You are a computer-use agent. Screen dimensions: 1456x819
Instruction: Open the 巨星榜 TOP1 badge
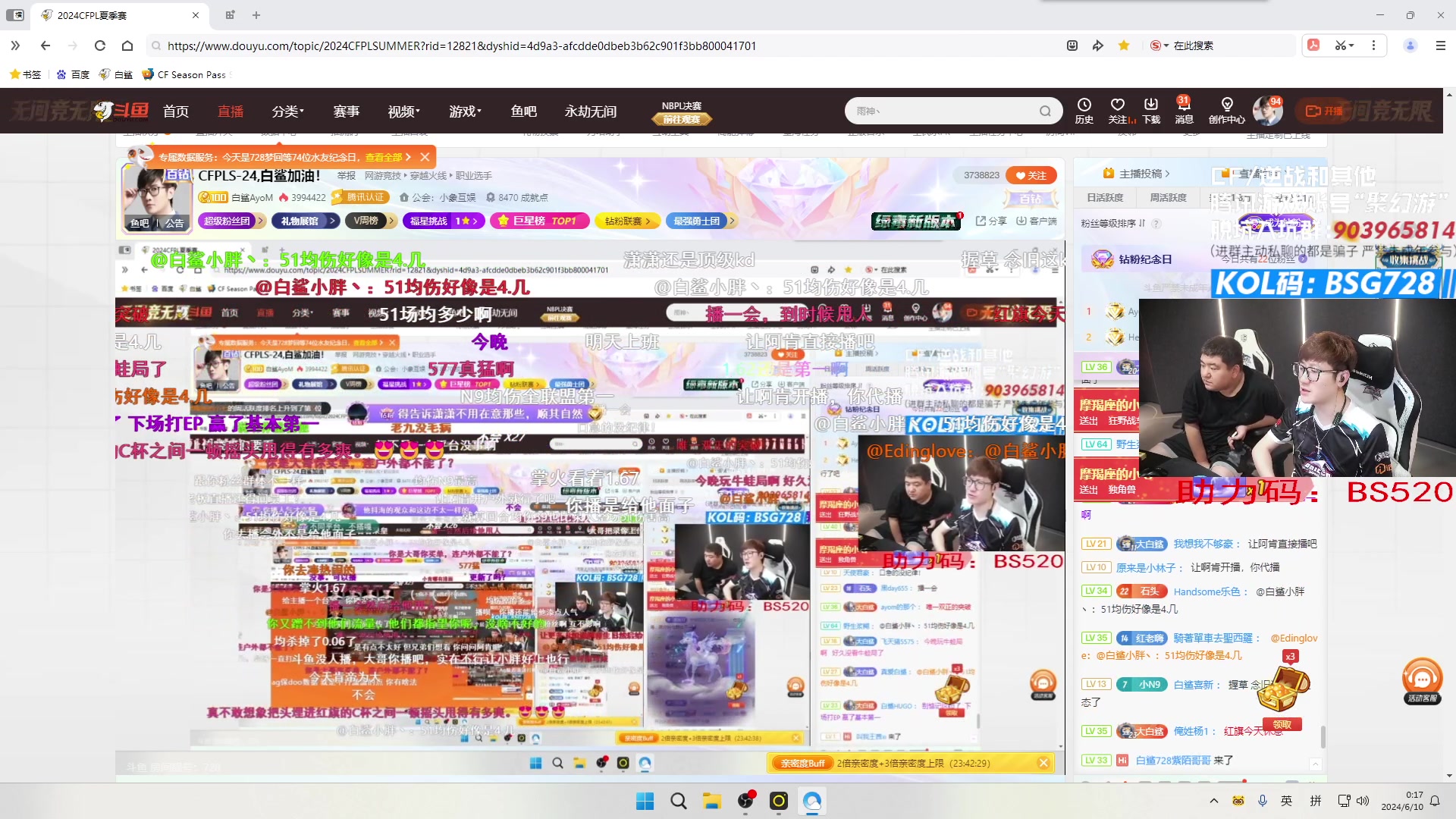point(540,221)
